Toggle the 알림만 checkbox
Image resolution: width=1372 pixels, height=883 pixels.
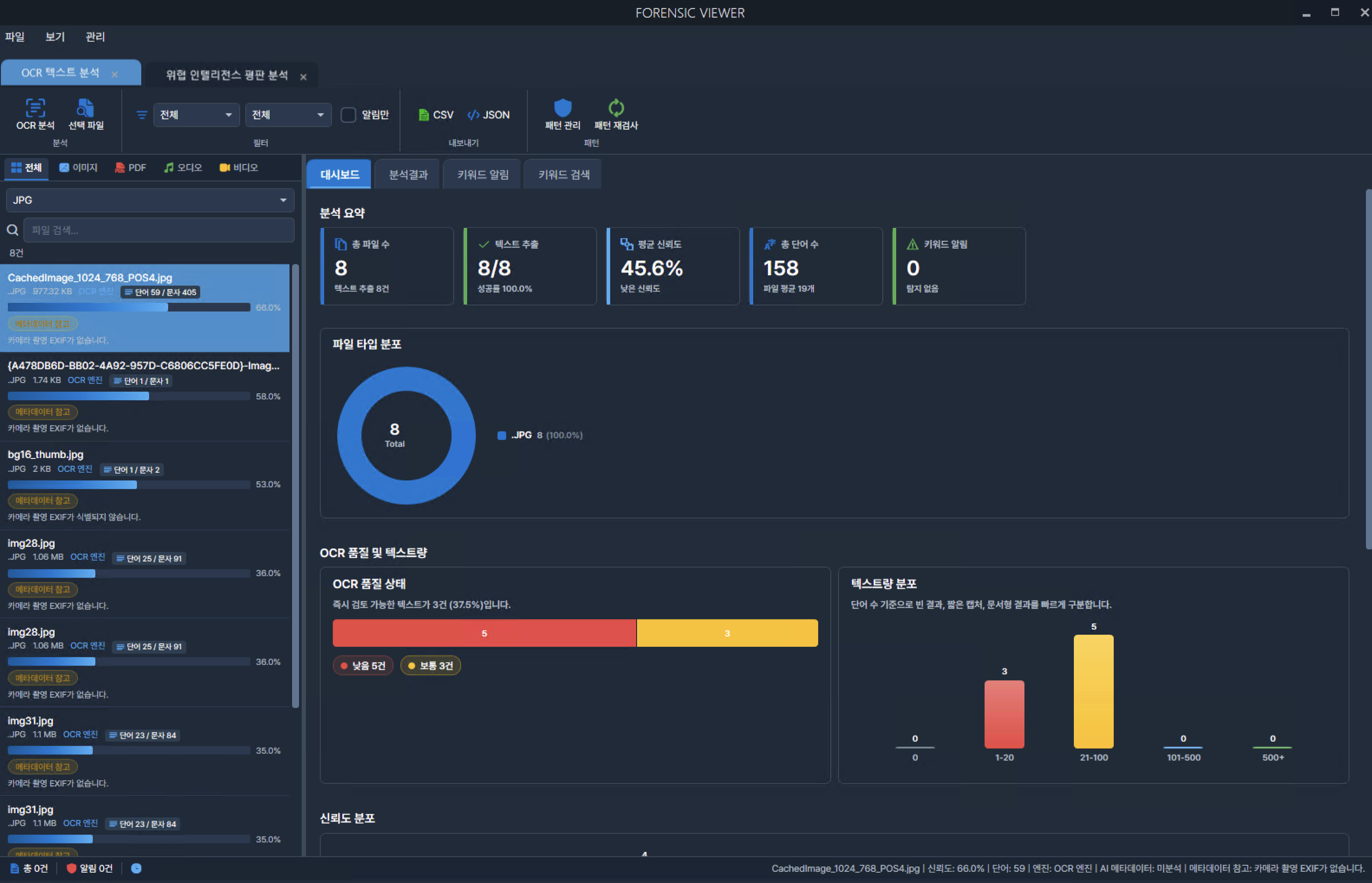pos(348,115)
